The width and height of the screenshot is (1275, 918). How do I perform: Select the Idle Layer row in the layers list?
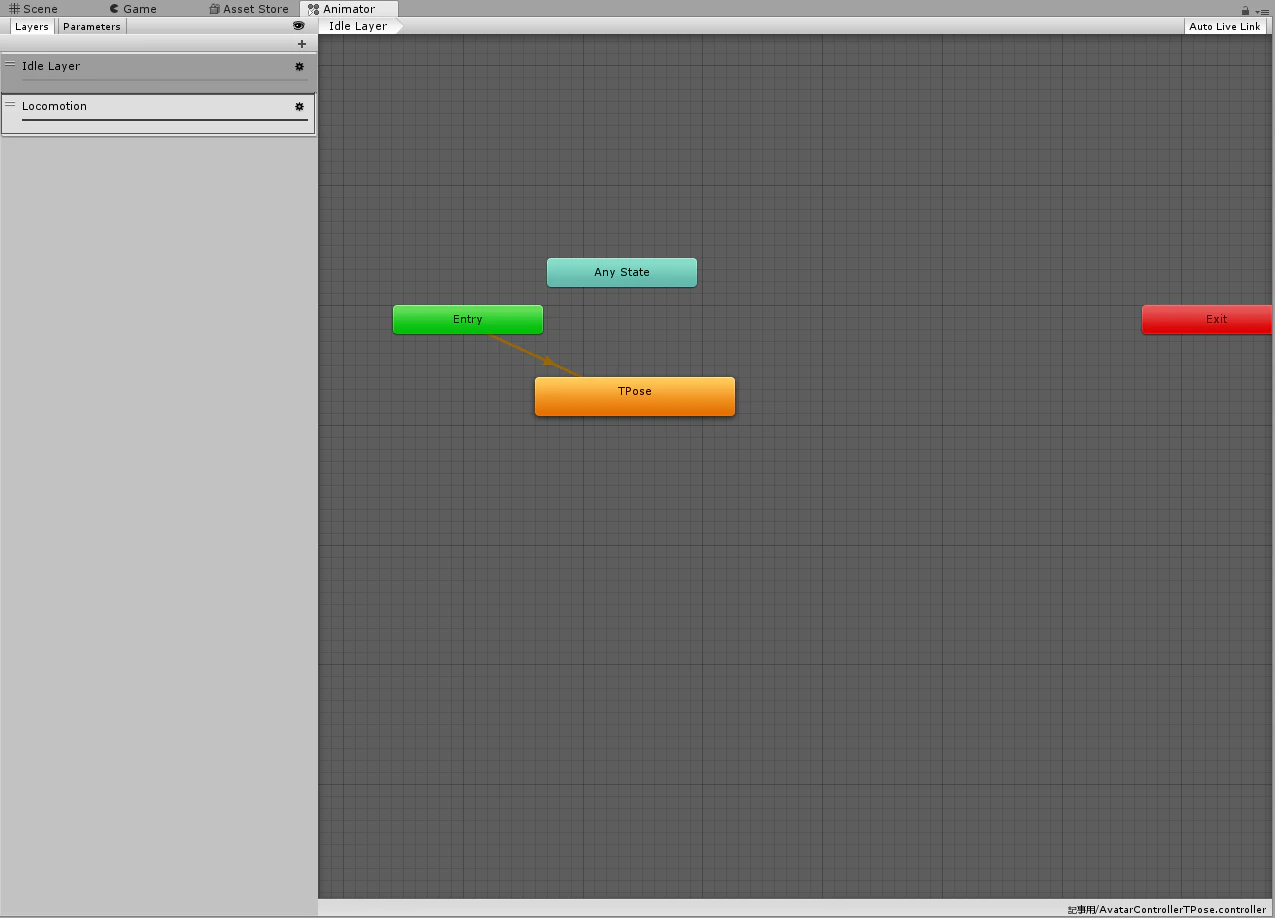(158, 73)
